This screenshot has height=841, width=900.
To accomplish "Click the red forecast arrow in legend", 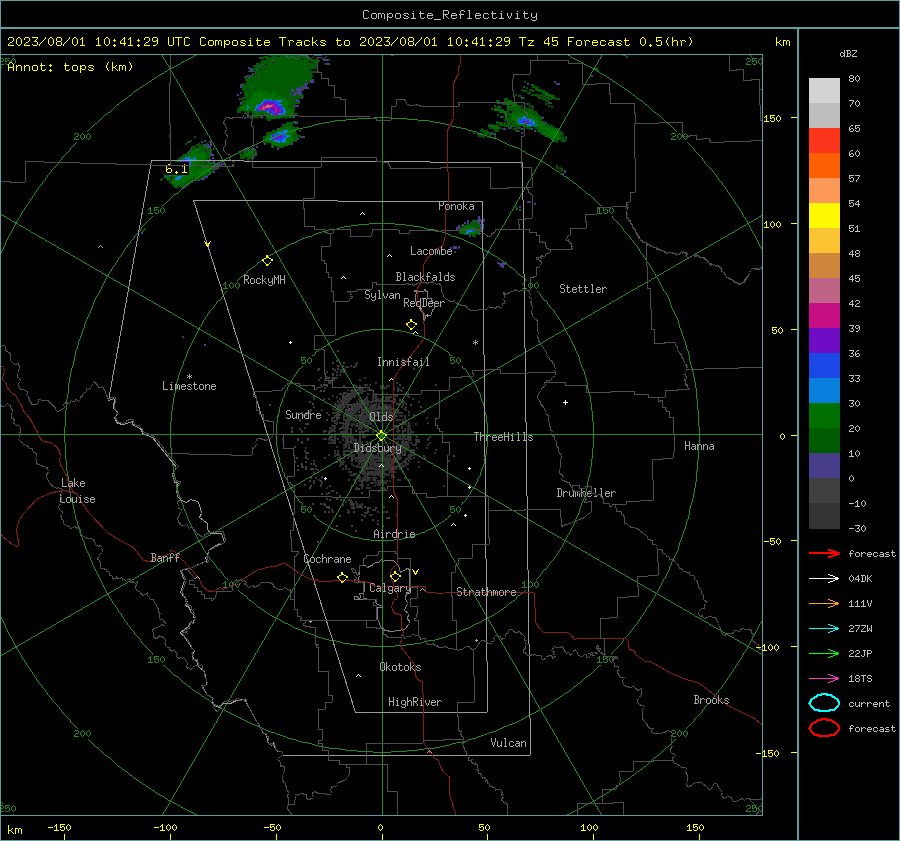I will pyautogui.click(x=824, y=553).
